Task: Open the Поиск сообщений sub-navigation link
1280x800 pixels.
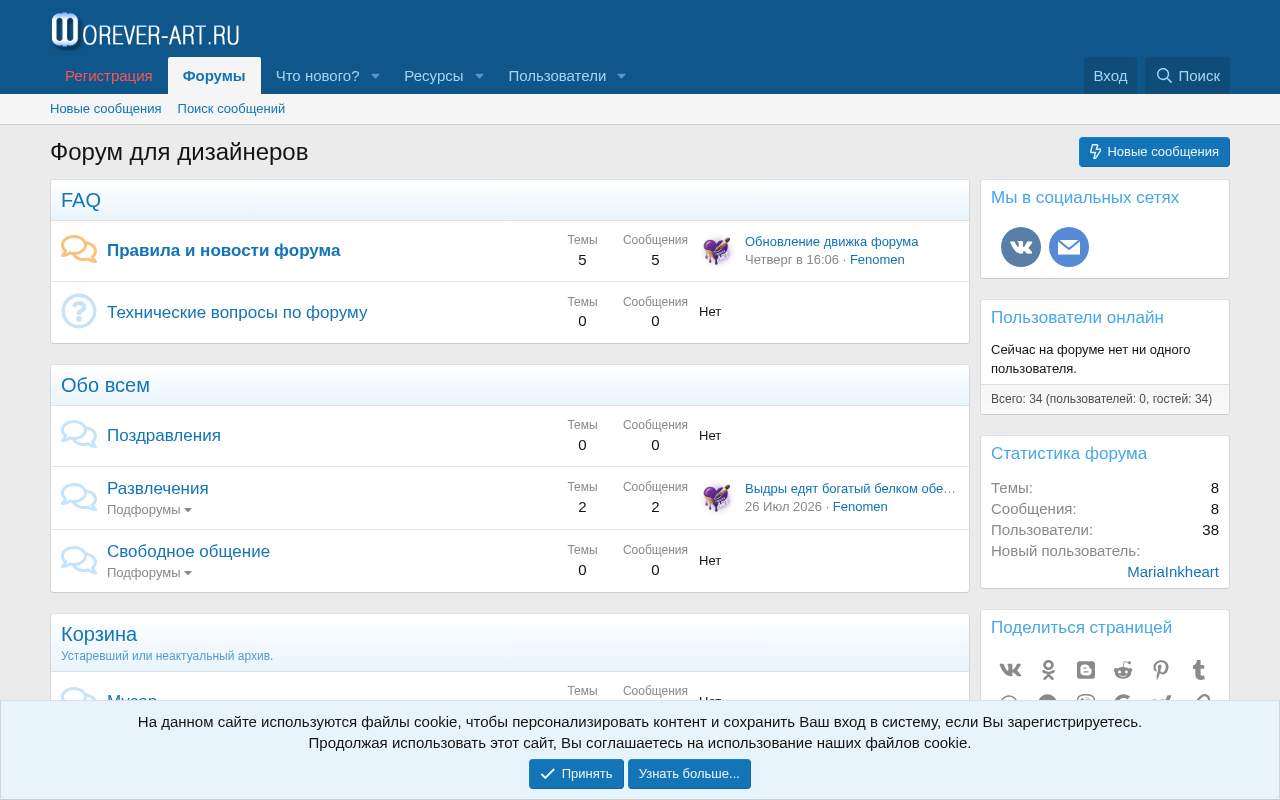Action: [231, 109]
